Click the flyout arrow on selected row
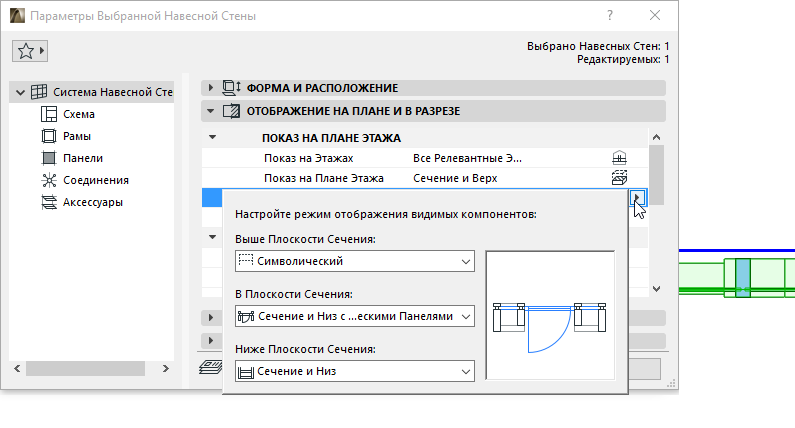 637,198
